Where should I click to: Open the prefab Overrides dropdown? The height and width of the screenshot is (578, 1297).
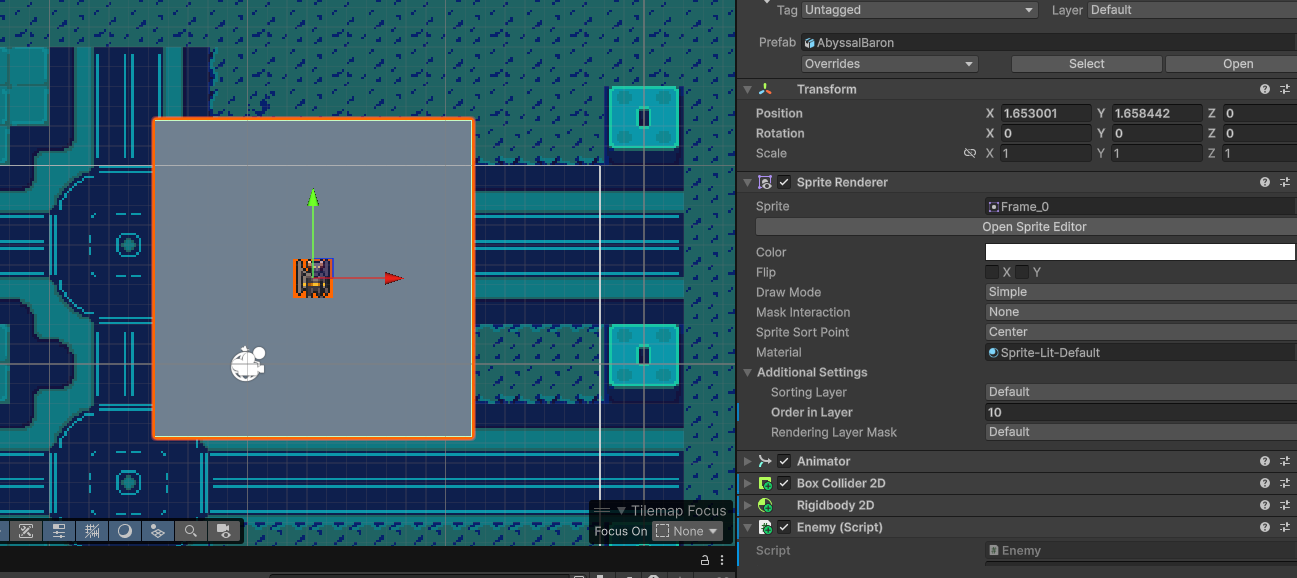point(889,64)
